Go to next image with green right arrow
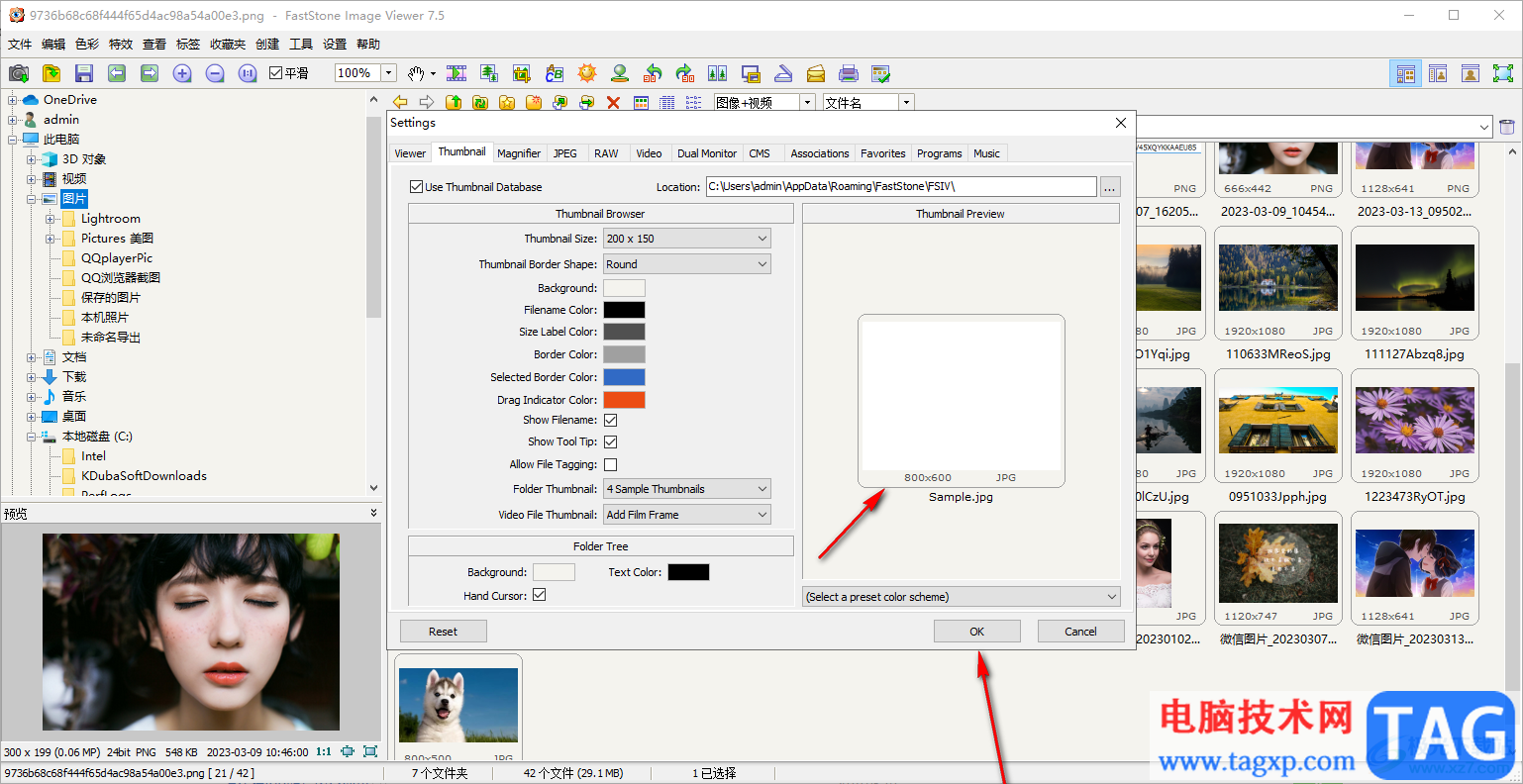Image resolution: width=1523 pixels, height=784 pixels. tap(150, 73)
